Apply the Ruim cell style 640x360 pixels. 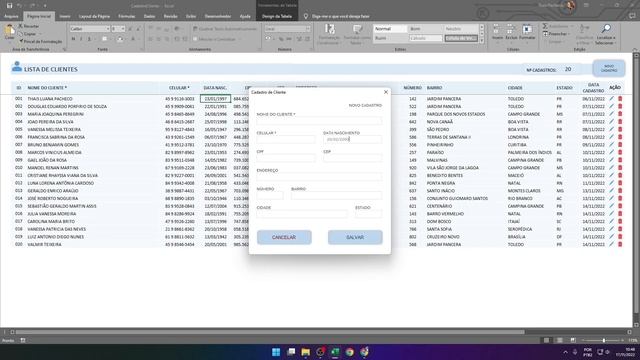pos(391,38)
